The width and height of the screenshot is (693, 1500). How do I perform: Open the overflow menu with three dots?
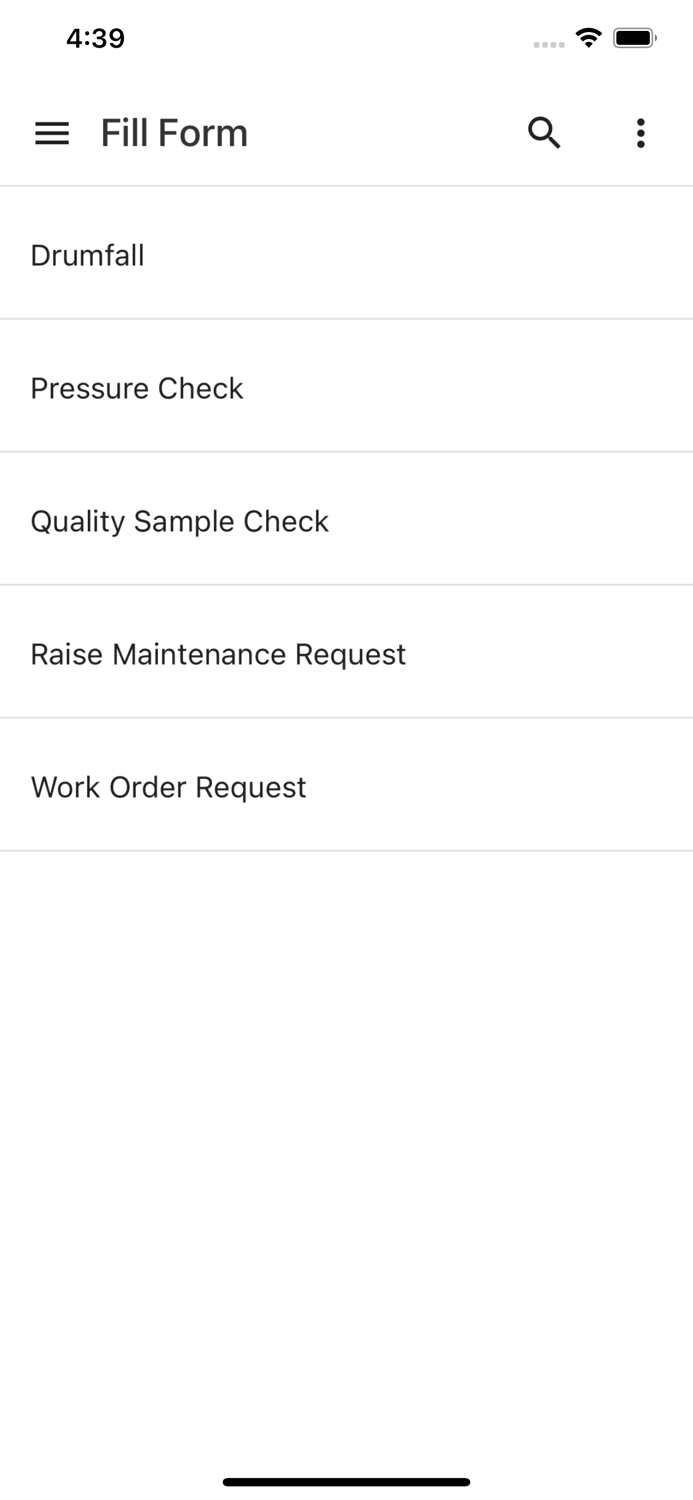coord(640,132)
